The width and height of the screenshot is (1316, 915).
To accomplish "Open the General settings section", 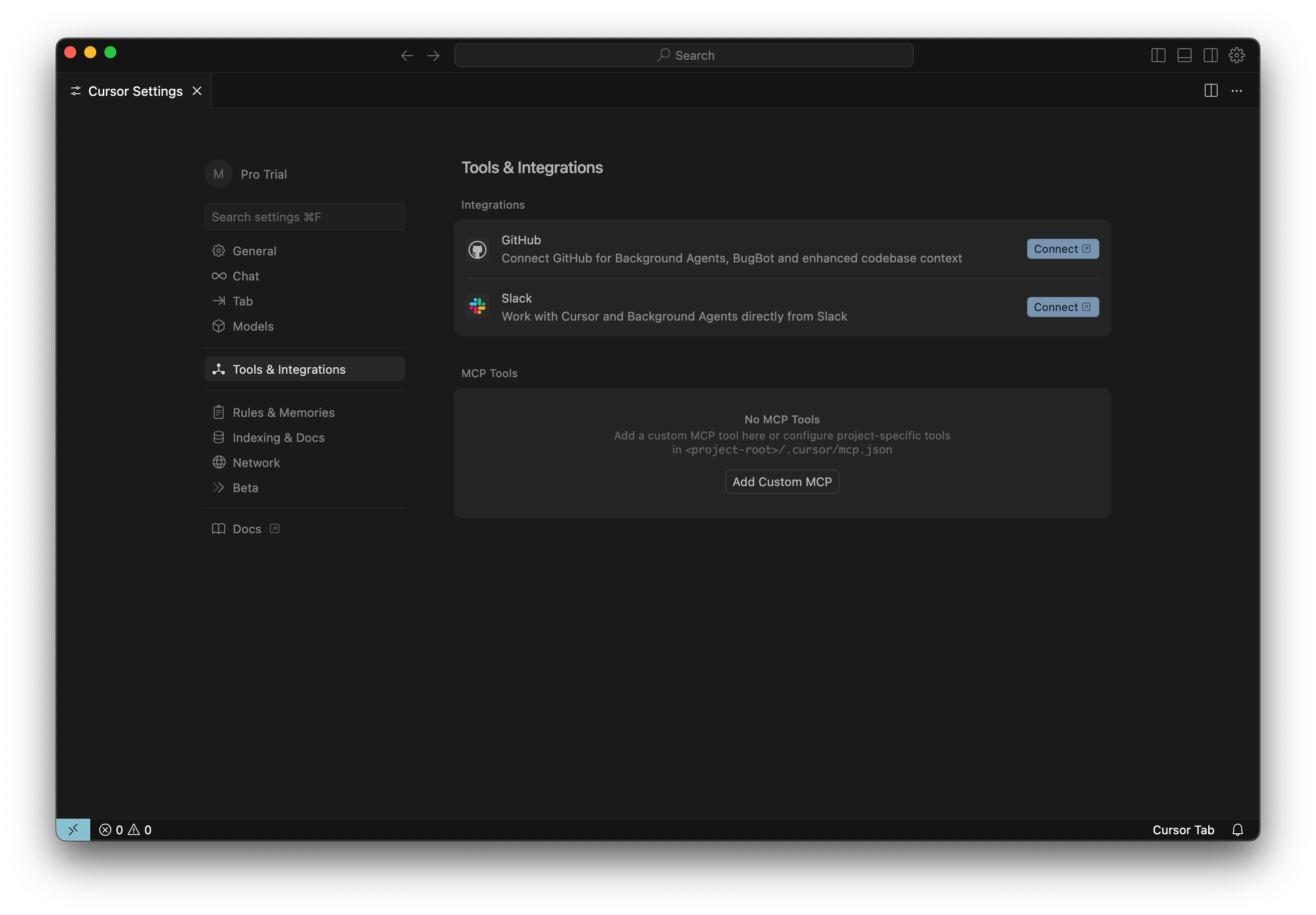I will 304,251.
